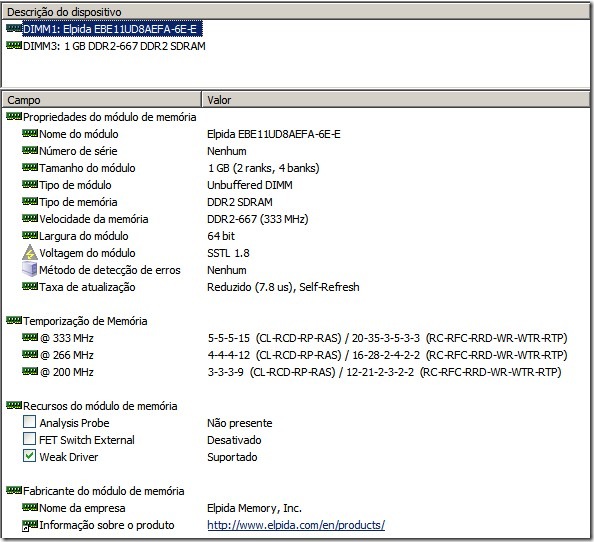Select the Número de série label
This screenshot has height=542, width=594.
[x=78, y=151]
